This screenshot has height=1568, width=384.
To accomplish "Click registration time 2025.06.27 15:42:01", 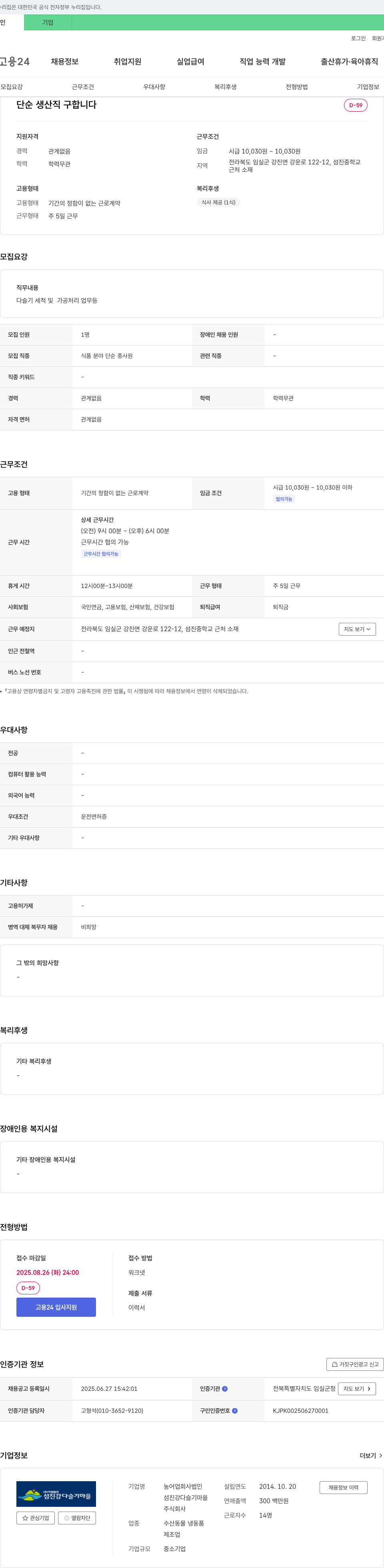I will 109,1388.
